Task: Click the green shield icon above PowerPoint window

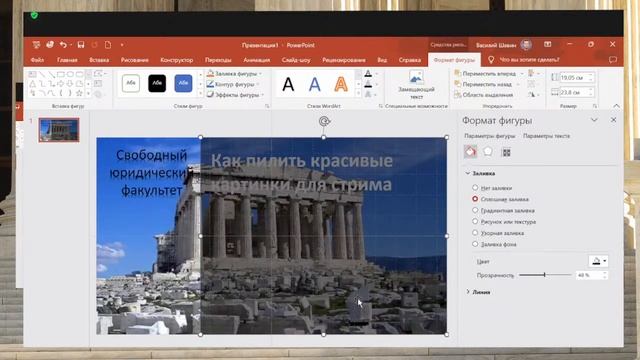Action: pyautogui.click(x=34, y=16)
